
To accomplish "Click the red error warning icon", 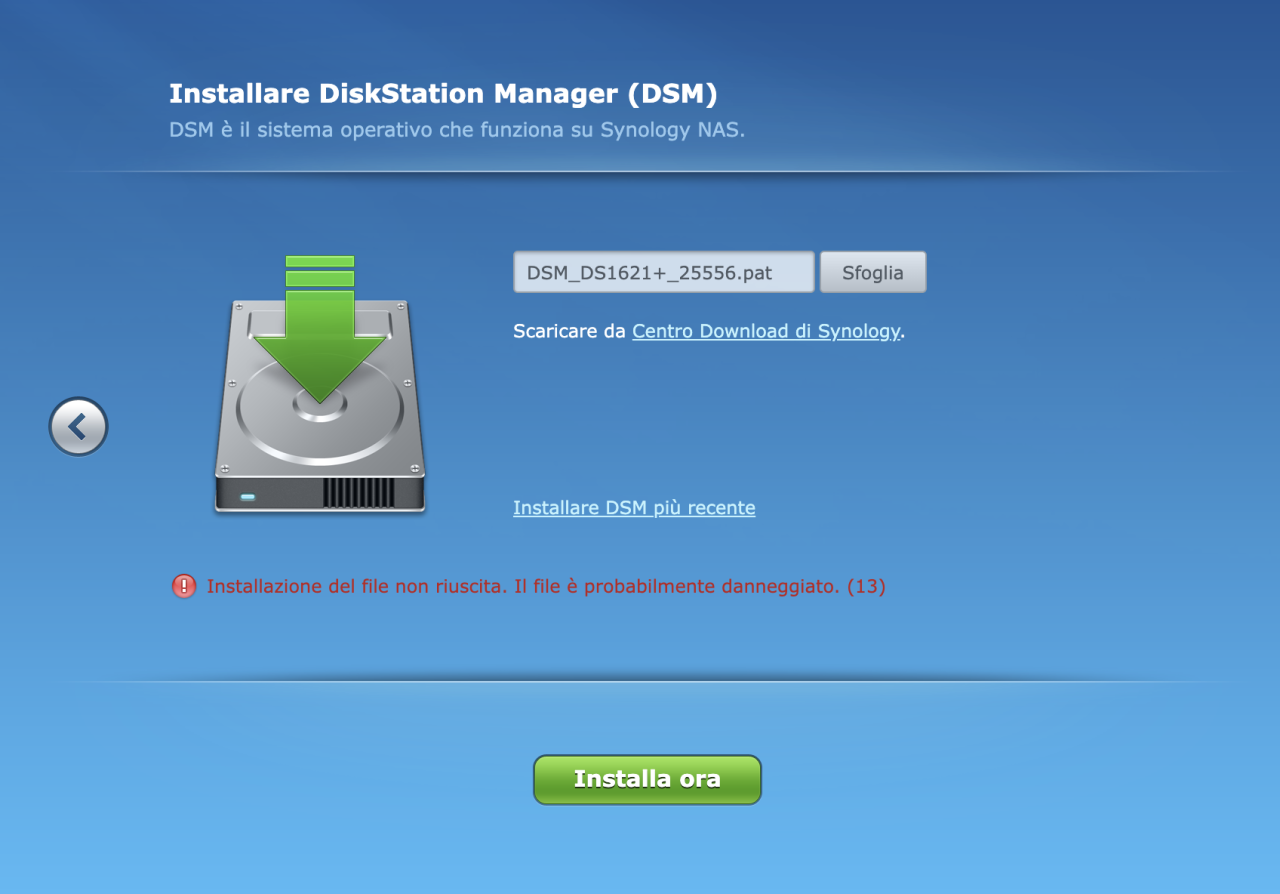I will (184, 586).
